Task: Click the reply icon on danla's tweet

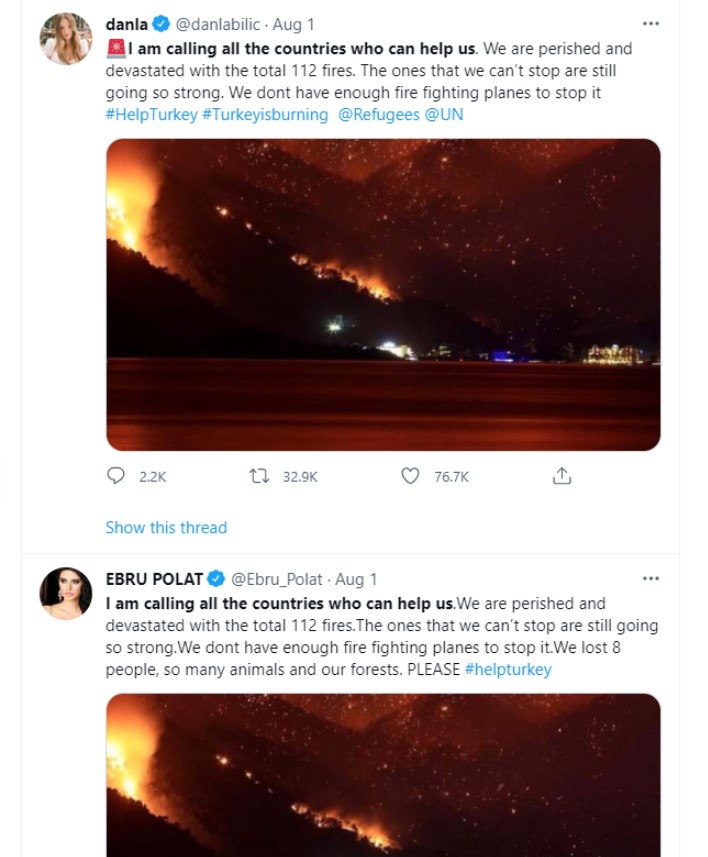Action: (116, 477)
